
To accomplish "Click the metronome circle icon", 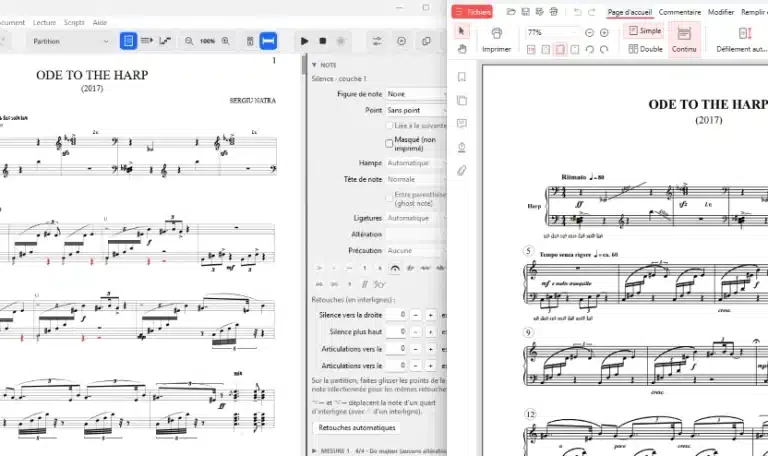I will pos(401,41).
